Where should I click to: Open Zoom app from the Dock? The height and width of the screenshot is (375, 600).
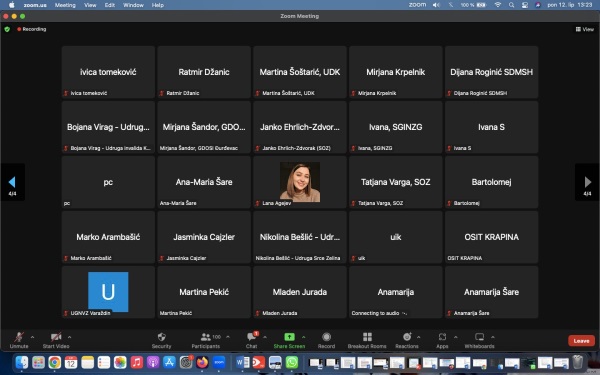(219, 362)
